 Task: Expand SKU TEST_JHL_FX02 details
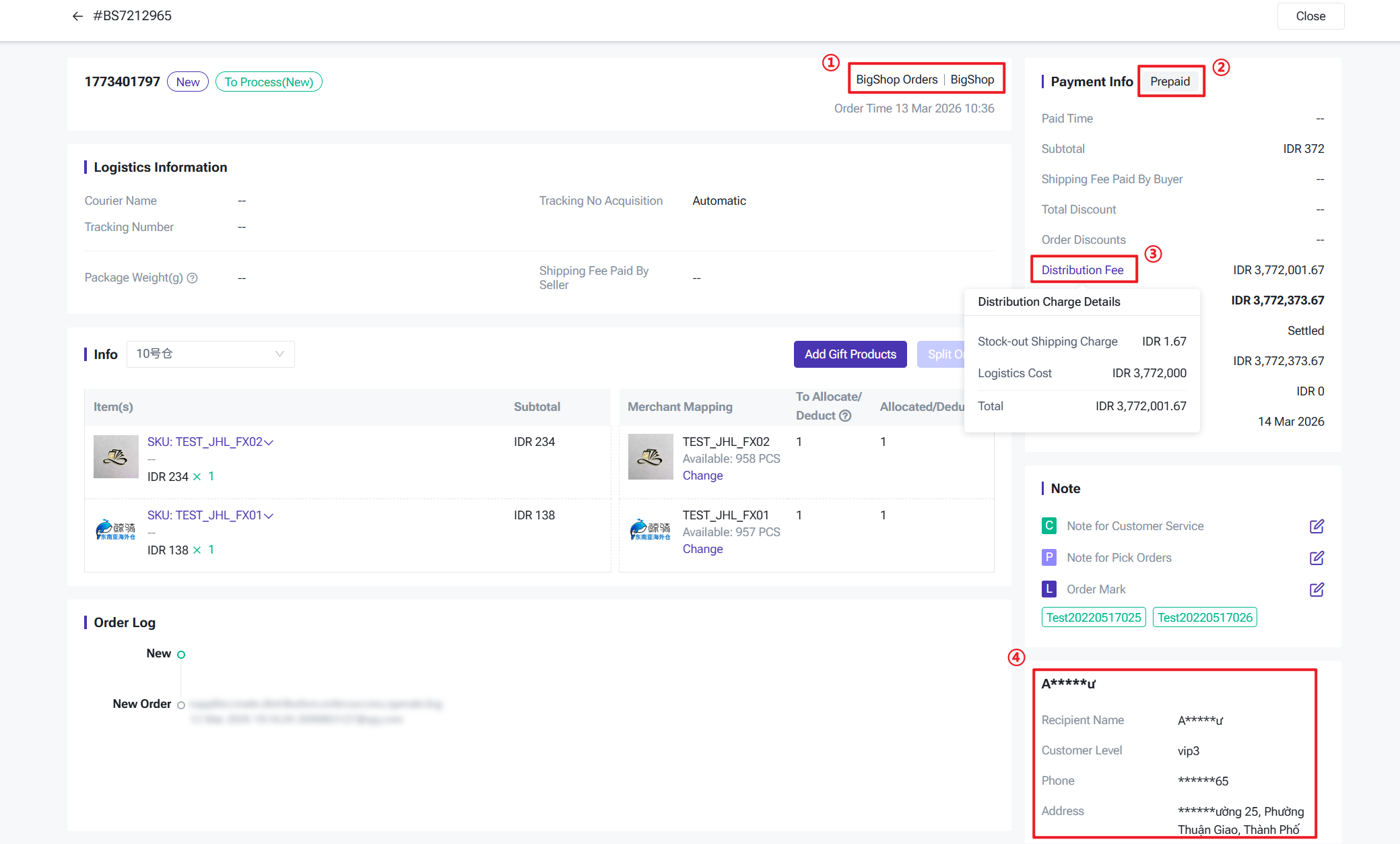click(x=269, y=443)
